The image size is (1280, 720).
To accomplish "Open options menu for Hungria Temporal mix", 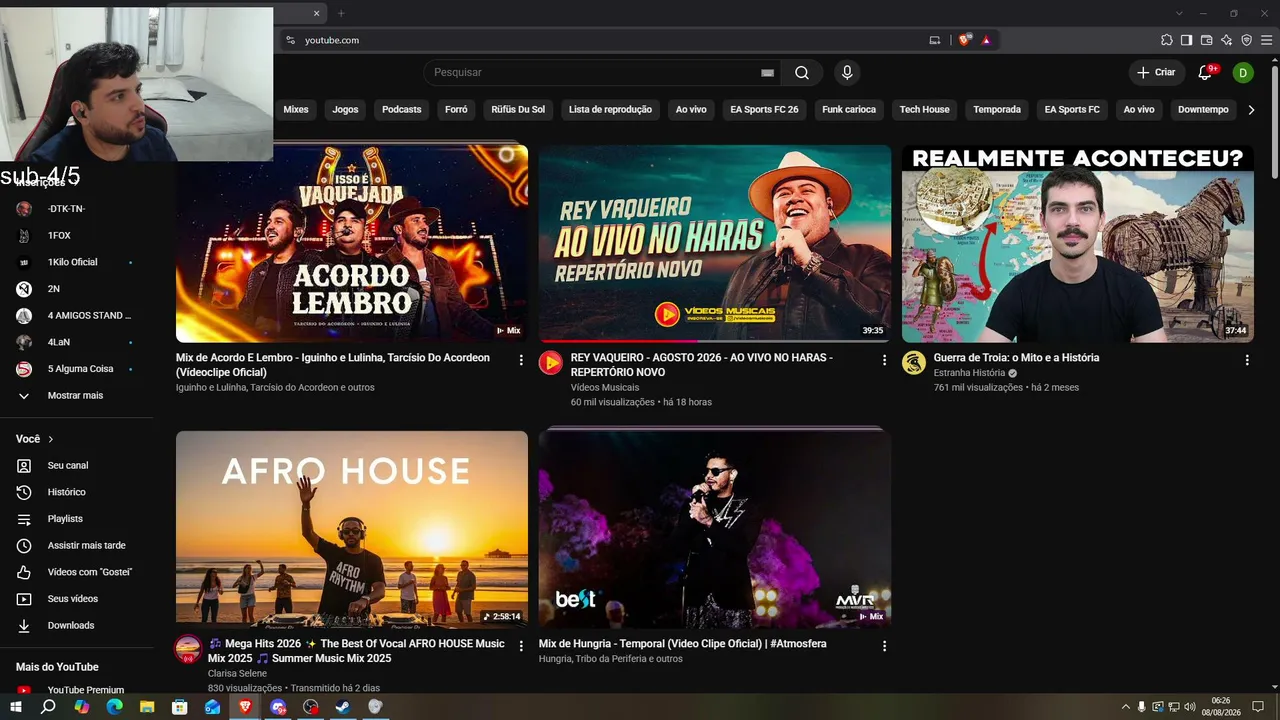I will pos(884,646).
